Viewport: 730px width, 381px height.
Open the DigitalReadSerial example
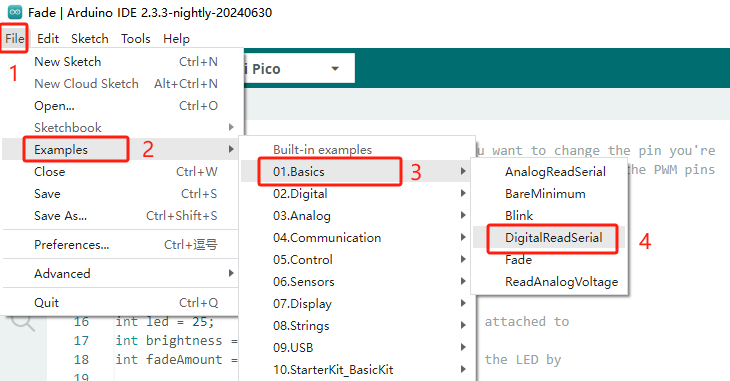click(x=549, y=238)
